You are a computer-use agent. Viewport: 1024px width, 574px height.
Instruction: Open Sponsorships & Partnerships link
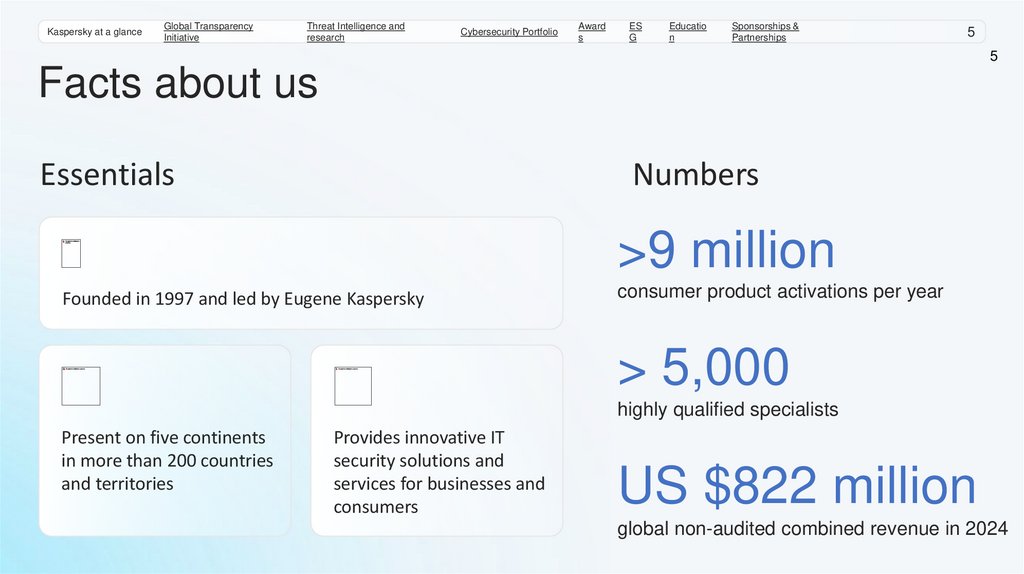pyautogui.click(x=765, y=32)
